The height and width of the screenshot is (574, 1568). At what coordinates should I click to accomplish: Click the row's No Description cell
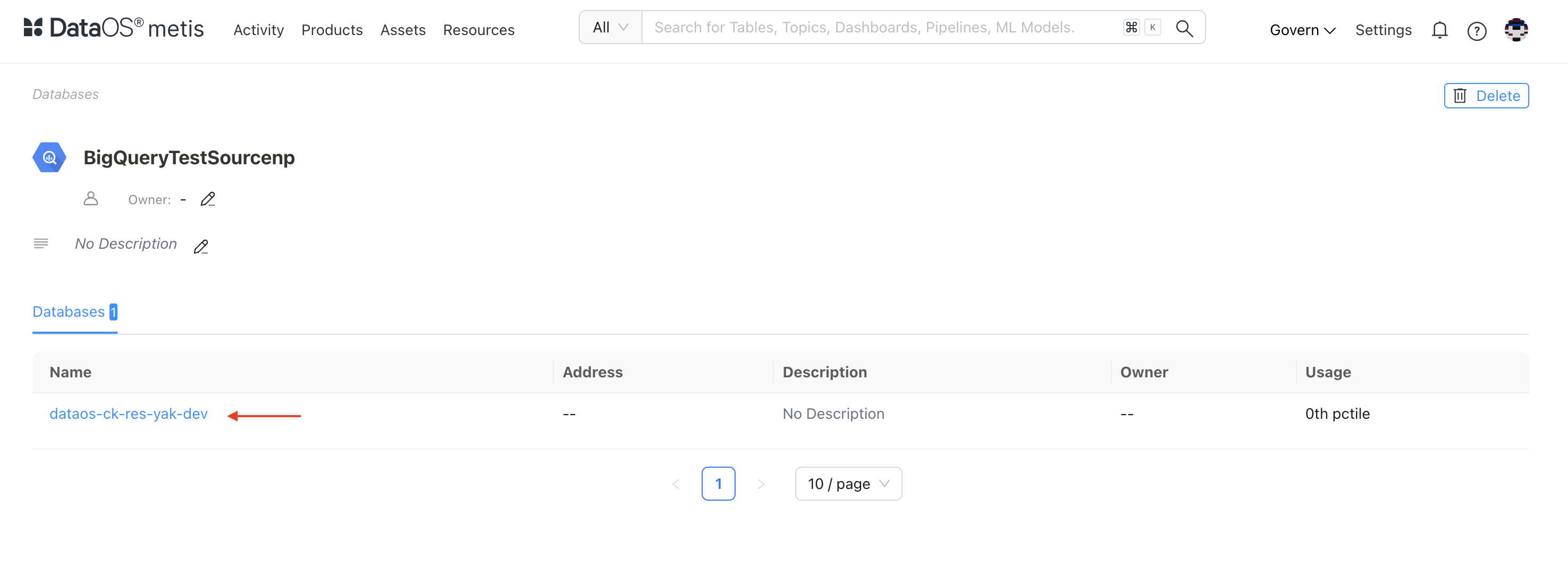(833, 414)
